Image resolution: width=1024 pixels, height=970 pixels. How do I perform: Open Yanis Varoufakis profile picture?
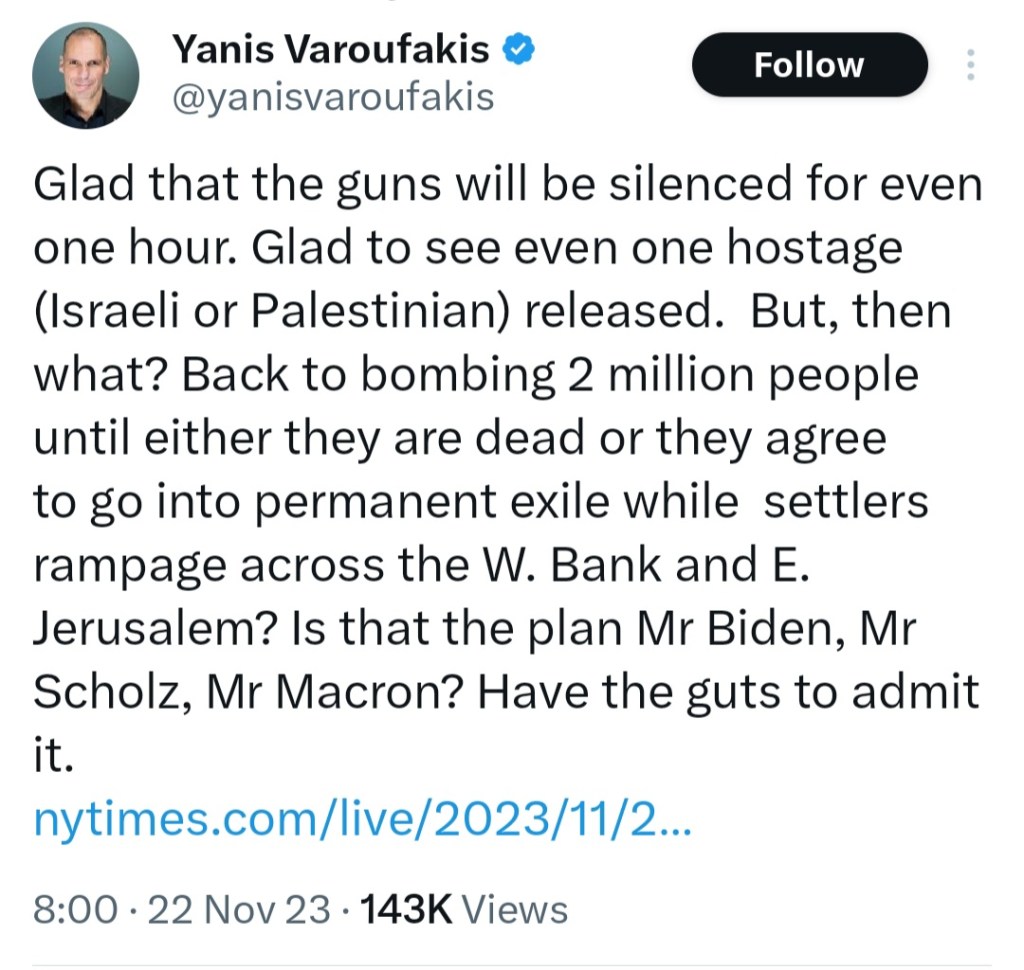pos(85,75)
